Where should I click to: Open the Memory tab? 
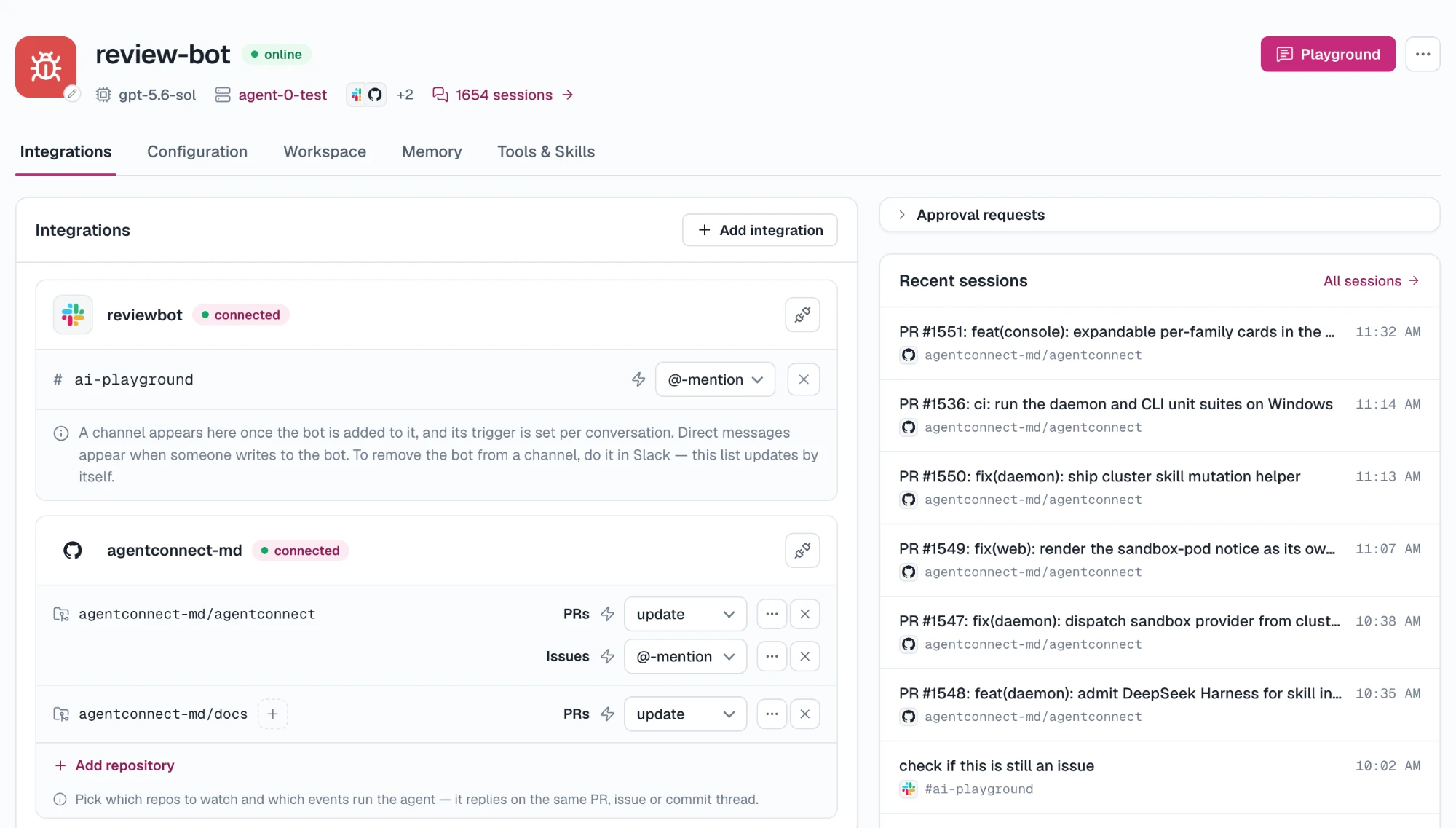pos(432,151)
